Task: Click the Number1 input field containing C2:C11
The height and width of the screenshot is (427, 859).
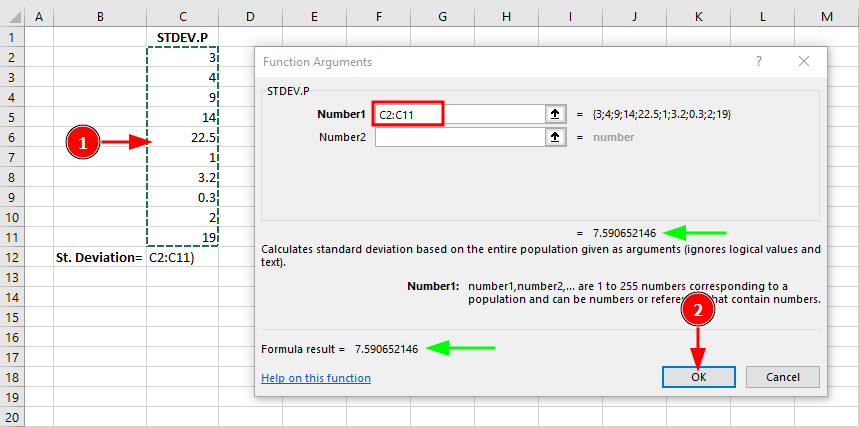Action: coord(408,114)
